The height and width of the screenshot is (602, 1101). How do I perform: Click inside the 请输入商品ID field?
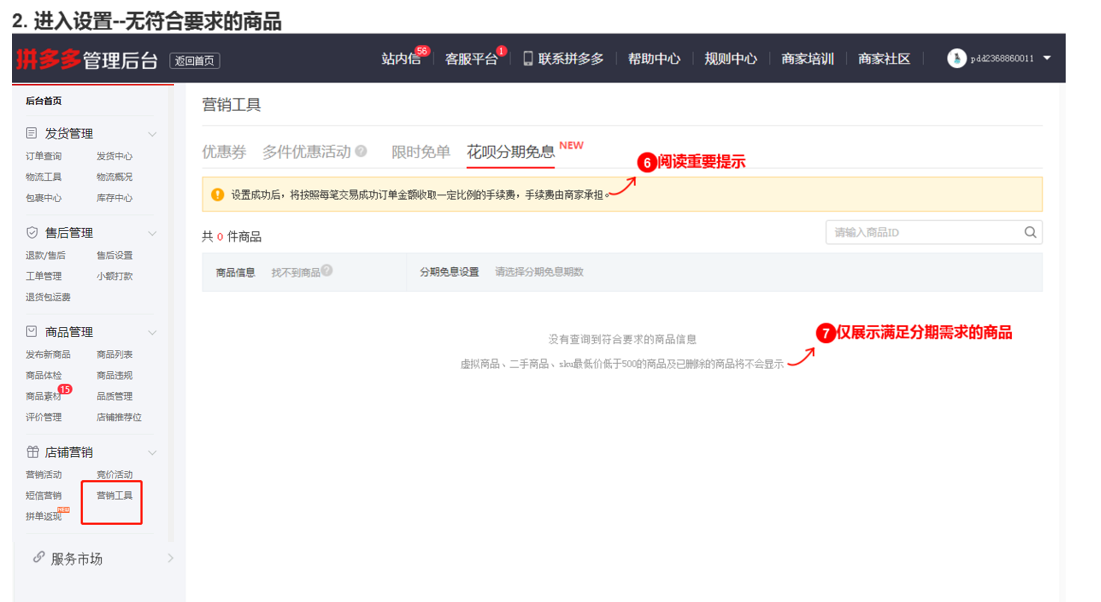934,232
